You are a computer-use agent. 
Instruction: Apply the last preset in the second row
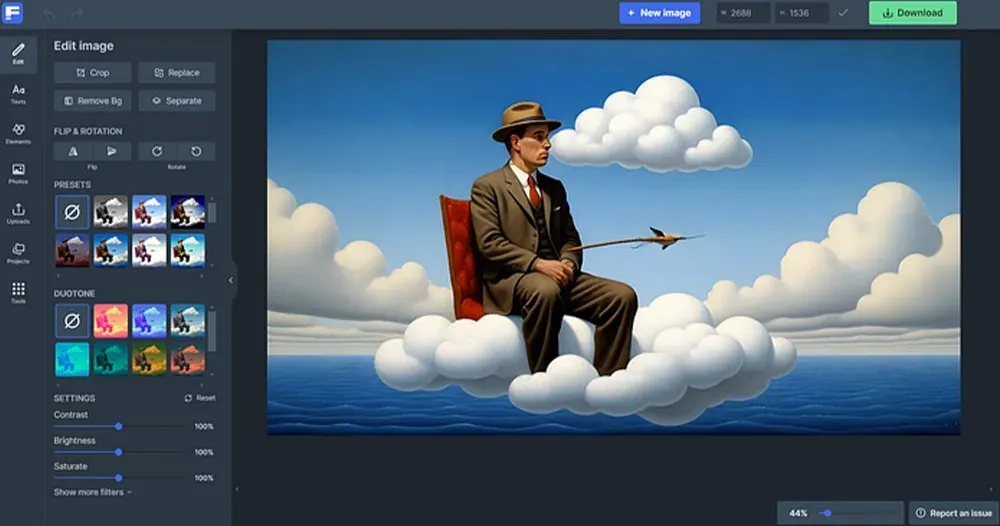[188, 250]
